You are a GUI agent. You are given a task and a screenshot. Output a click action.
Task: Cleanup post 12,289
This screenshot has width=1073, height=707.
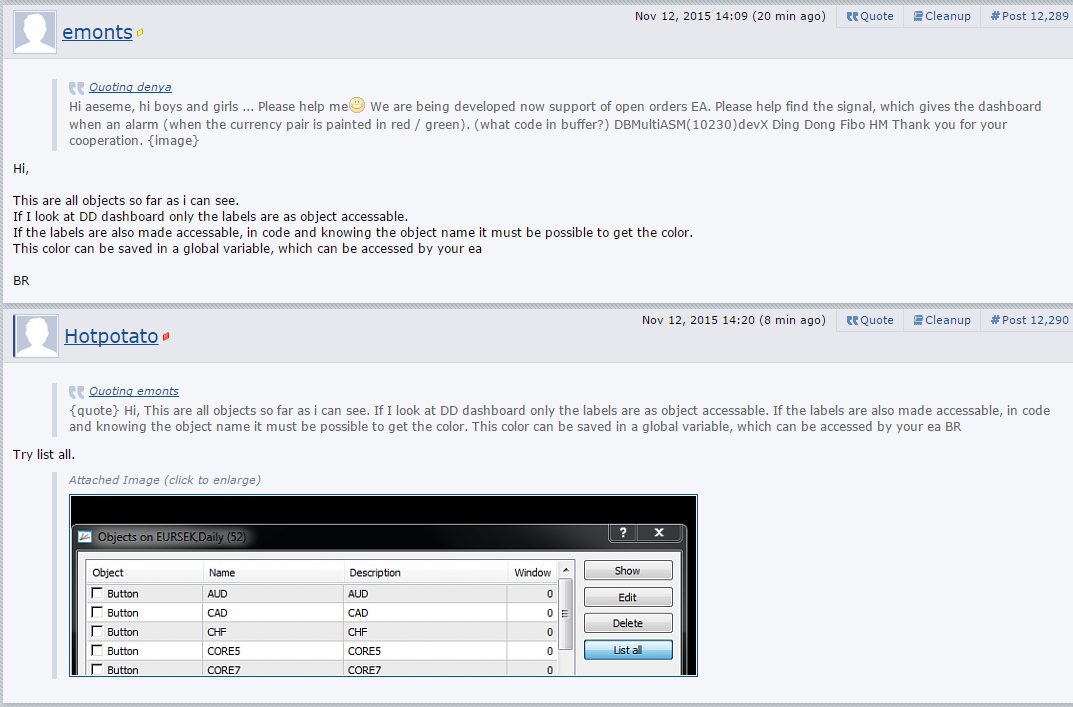(942, 16)
